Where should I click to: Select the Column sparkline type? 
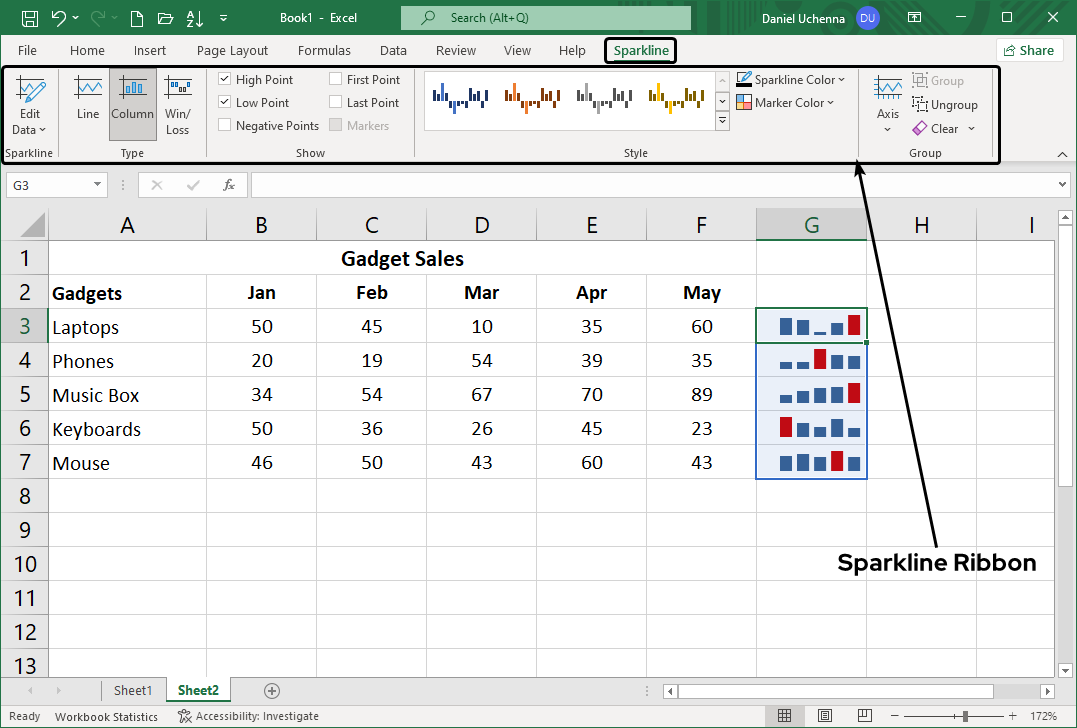(x=132, y=100)
